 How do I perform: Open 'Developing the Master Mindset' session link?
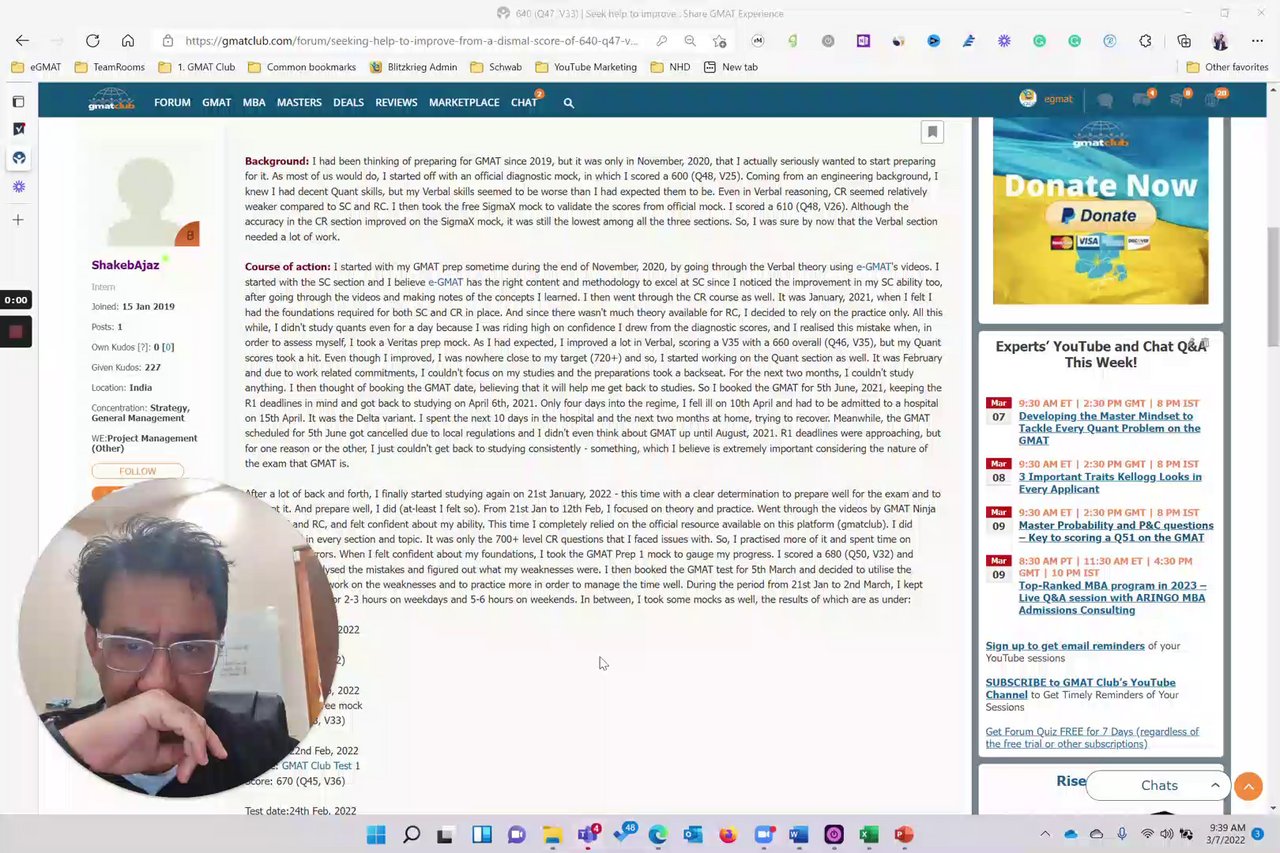(1109, 428)
